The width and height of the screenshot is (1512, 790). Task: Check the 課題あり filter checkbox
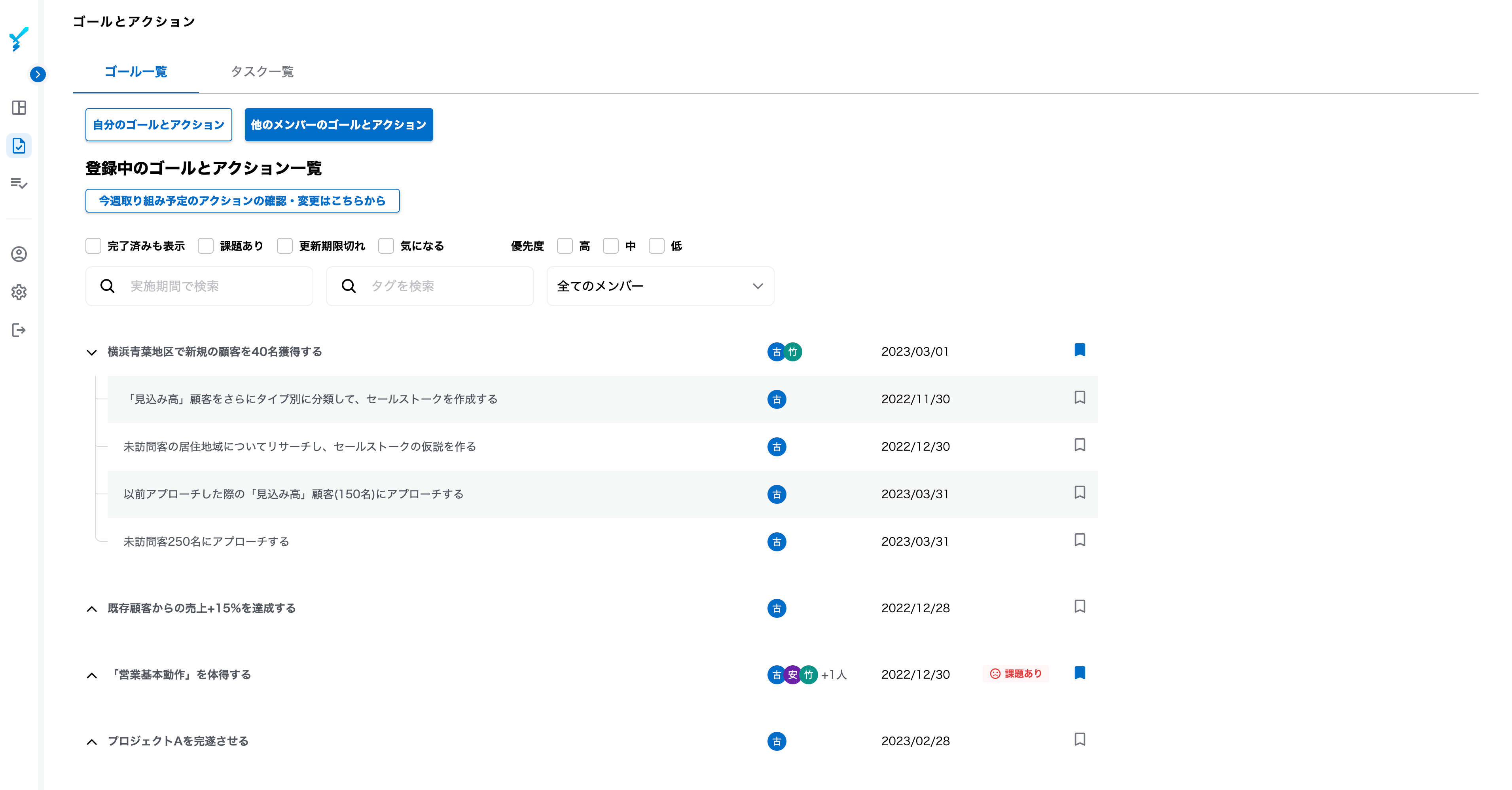[205, 245]
